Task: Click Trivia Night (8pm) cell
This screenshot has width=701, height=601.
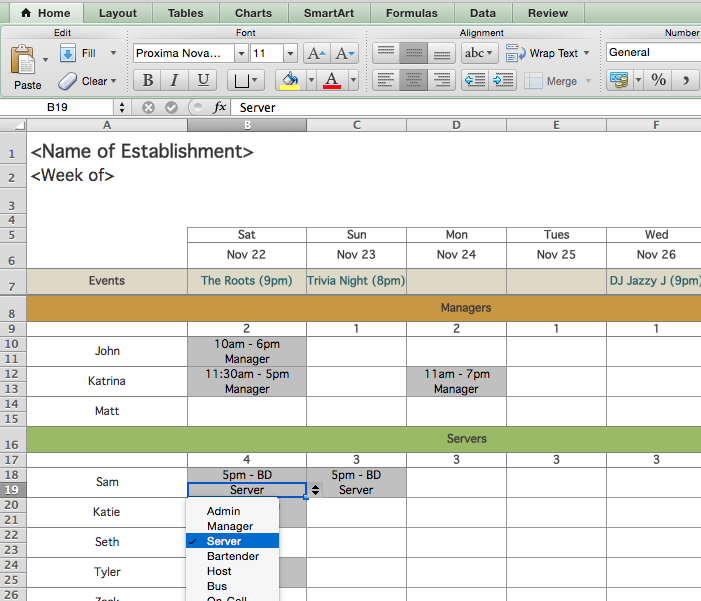Action: pyautogui.click(x=356, y=281)
